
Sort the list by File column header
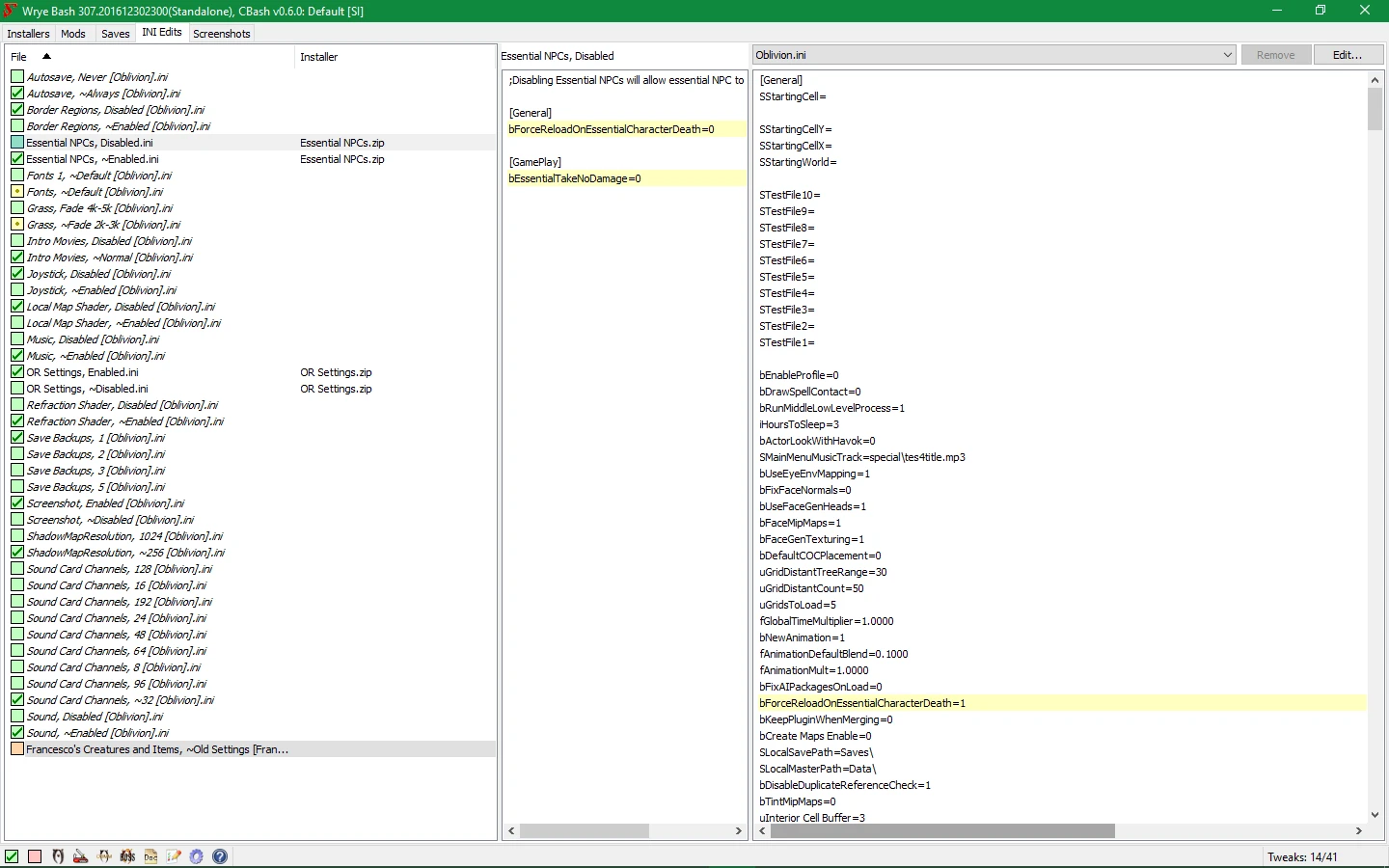coord(150,57)
